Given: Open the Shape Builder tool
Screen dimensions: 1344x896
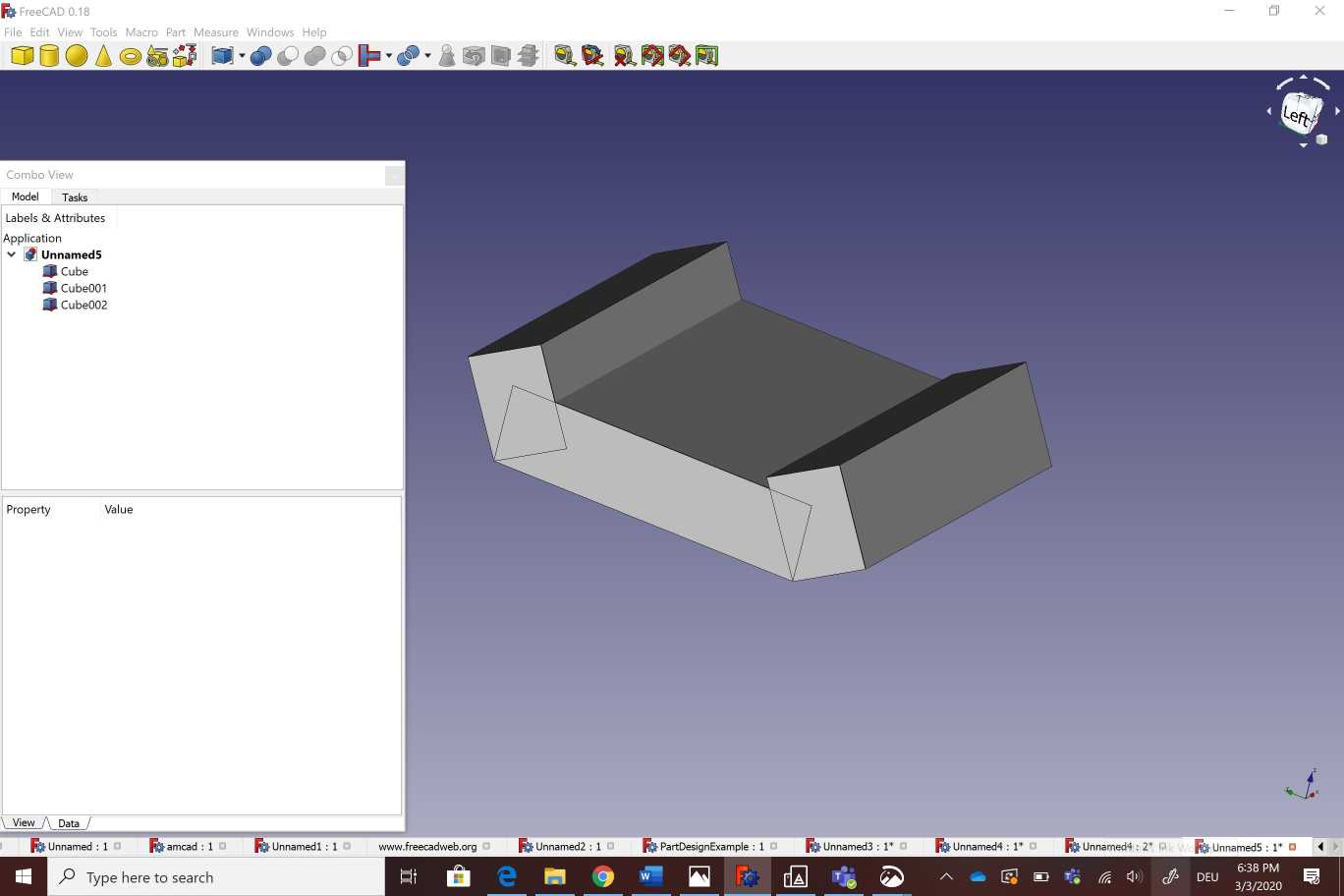Looking at the screenshot, I should coord(185,56).
